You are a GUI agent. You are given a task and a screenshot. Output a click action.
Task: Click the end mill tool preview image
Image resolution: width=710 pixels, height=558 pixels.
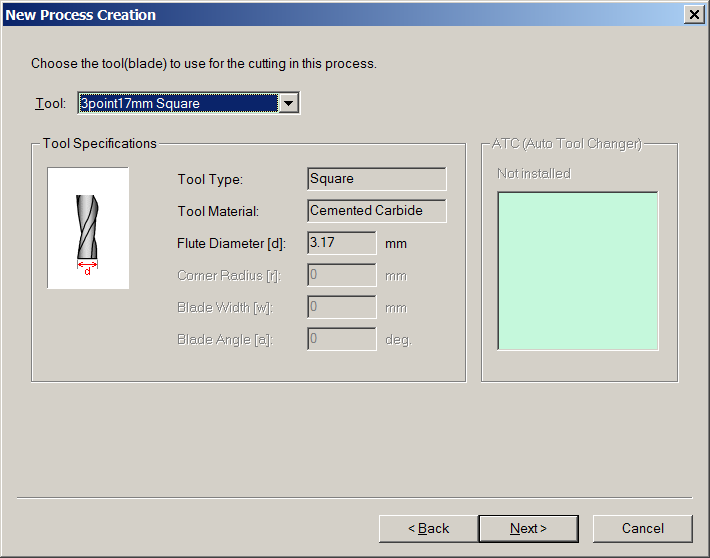coord(88,228)
